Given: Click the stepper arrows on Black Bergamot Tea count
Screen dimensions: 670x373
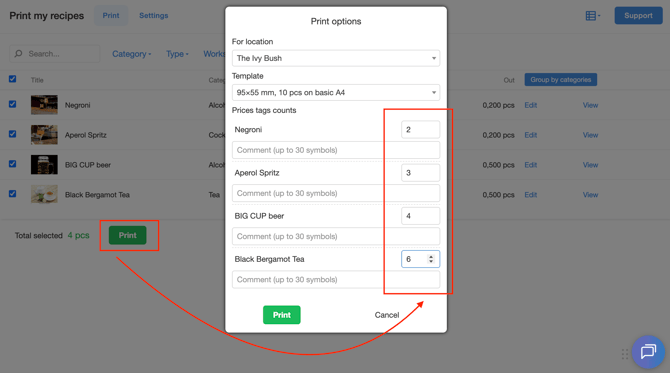Looking at the screenshot, I should [x=431, y=259].
